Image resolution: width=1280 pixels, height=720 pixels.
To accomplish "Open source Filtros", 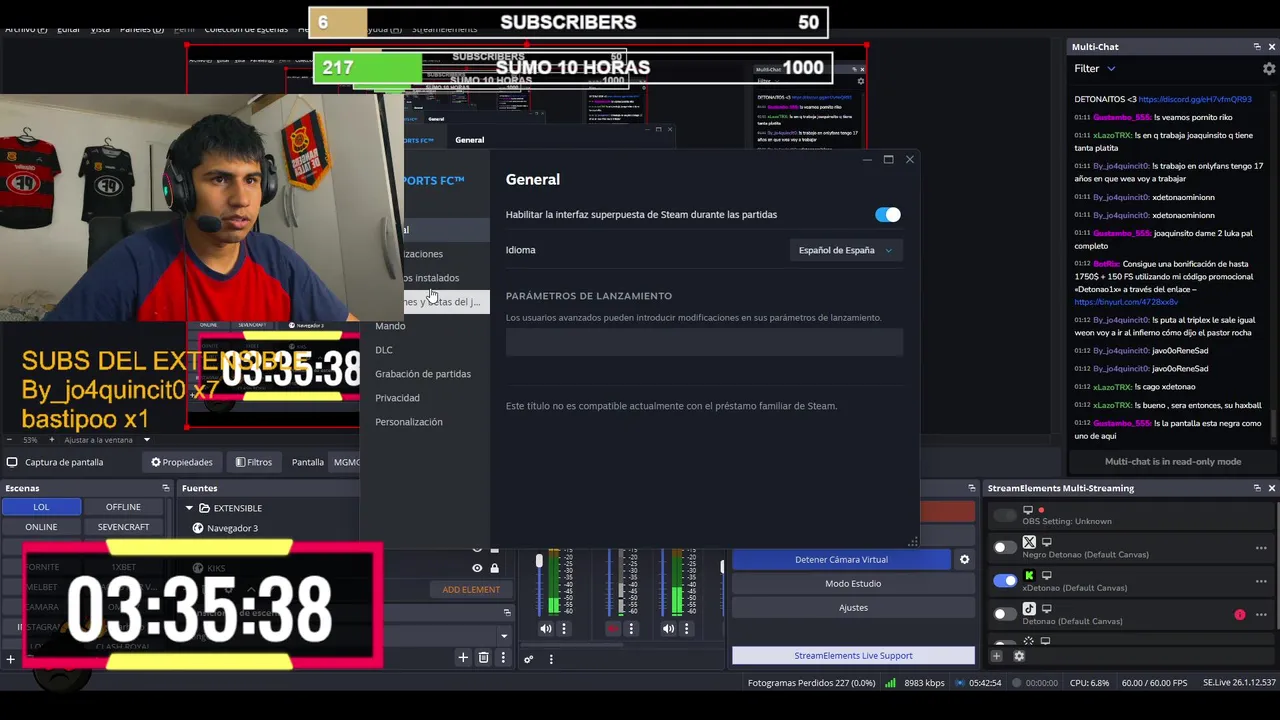I will tap(254, 462).
